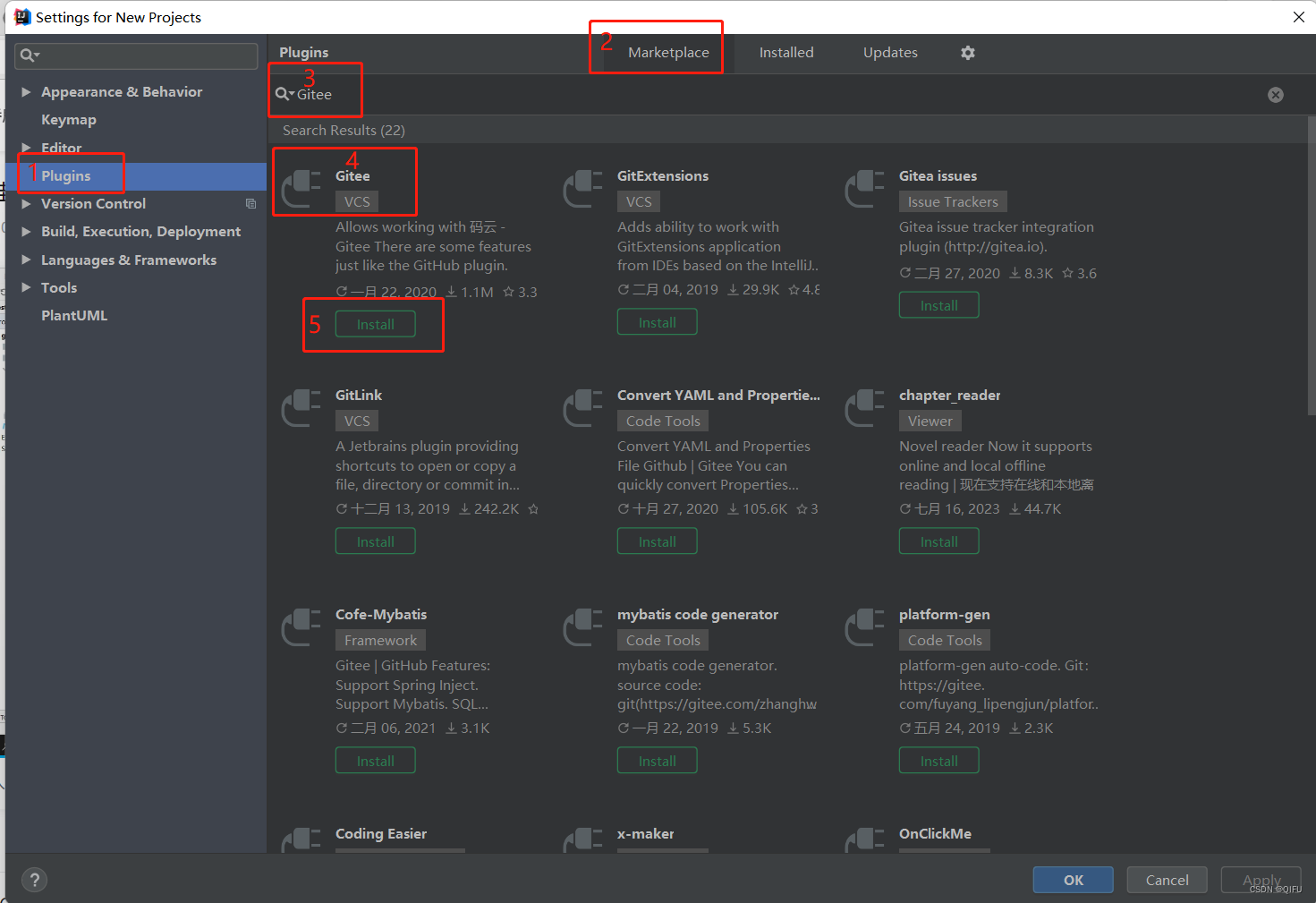Click the VCS tag under Gitee

pos(357,201)
